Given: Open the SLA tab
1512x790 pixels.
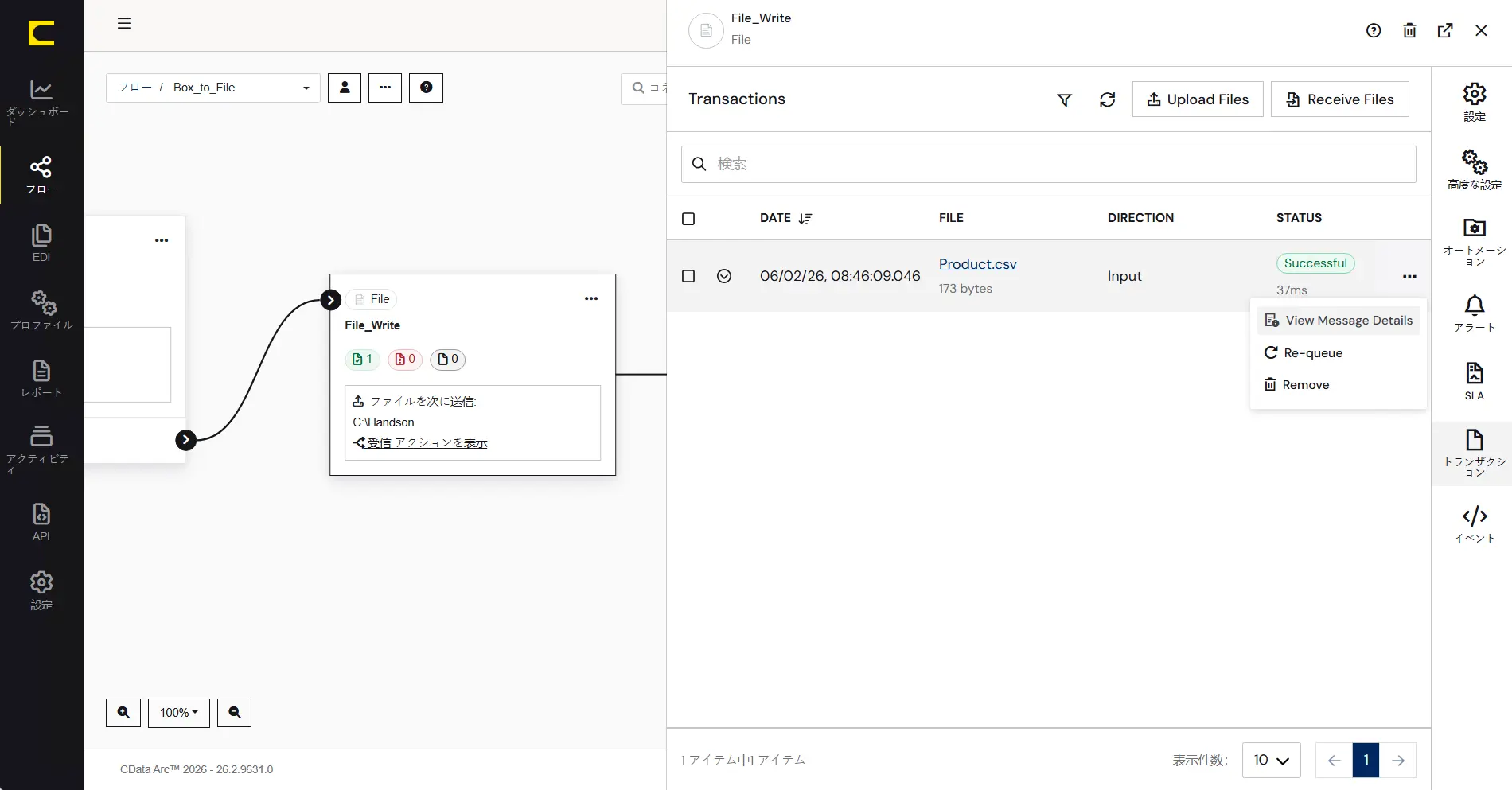Looking at the screenshot, I should point(1475,381).
